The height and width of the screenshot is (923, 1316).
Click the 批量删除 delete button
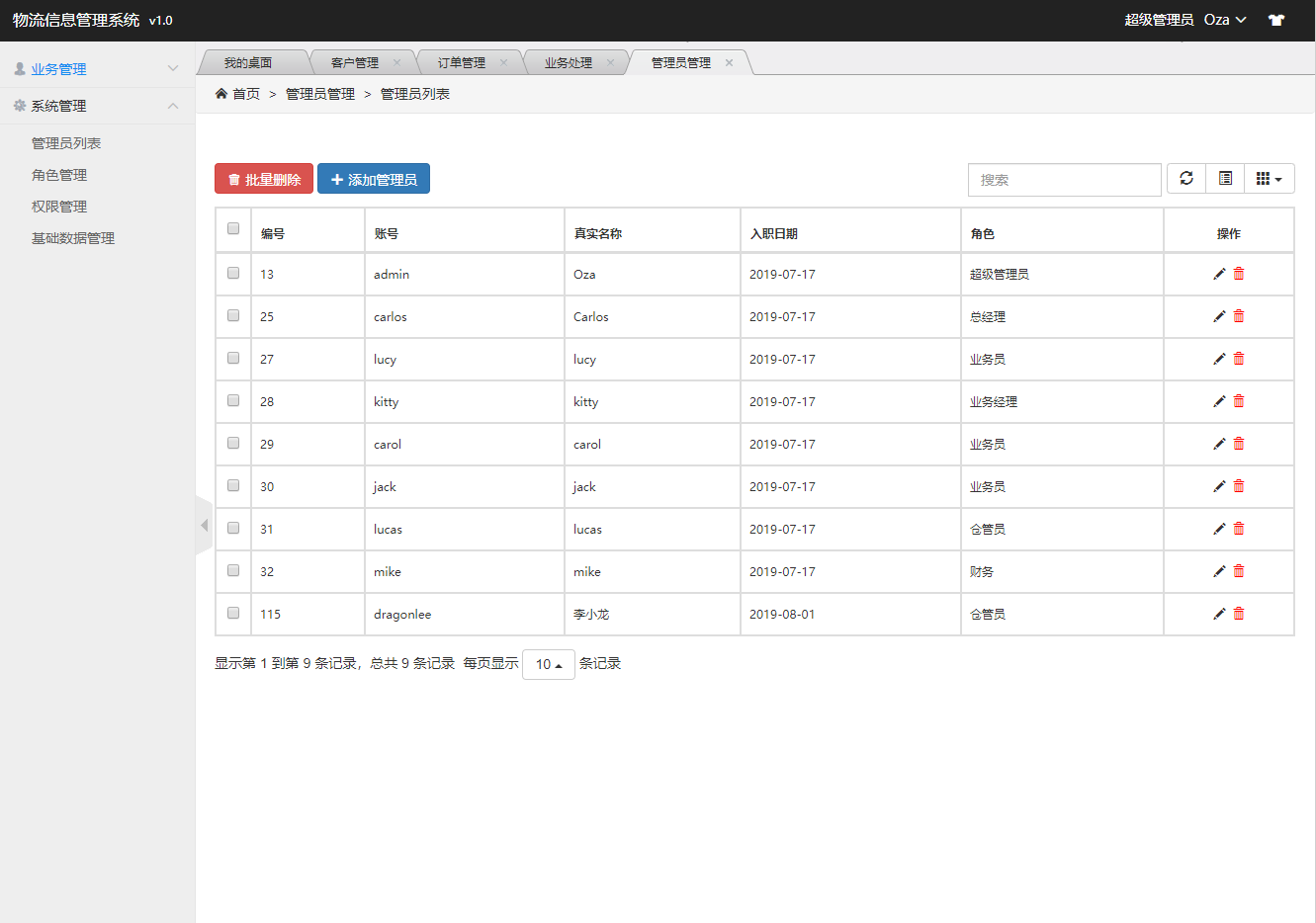(x=263, y=178)
